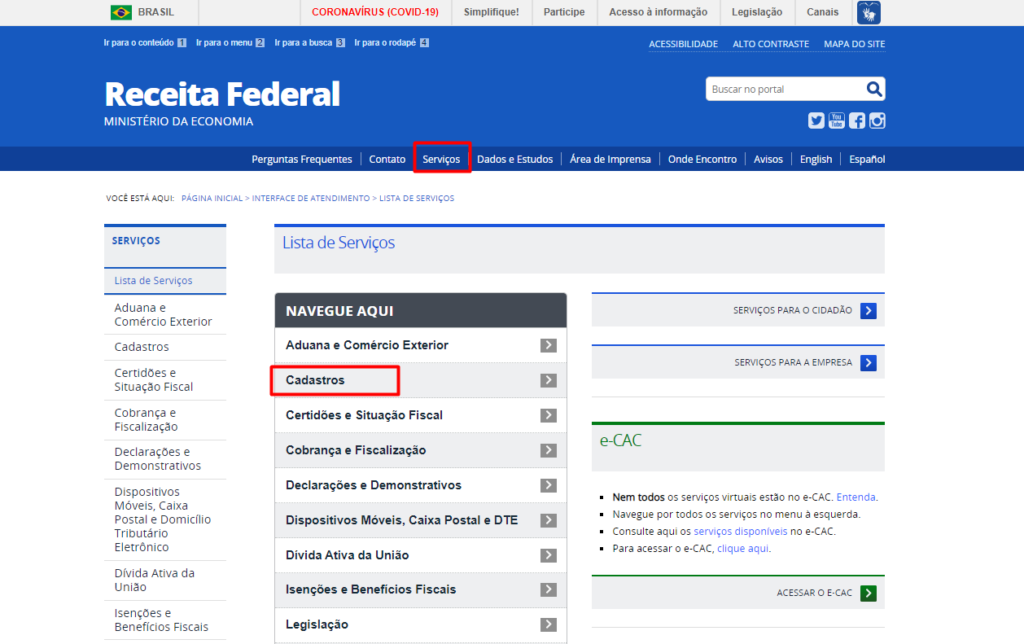Open Acesso à informação link

658,12
